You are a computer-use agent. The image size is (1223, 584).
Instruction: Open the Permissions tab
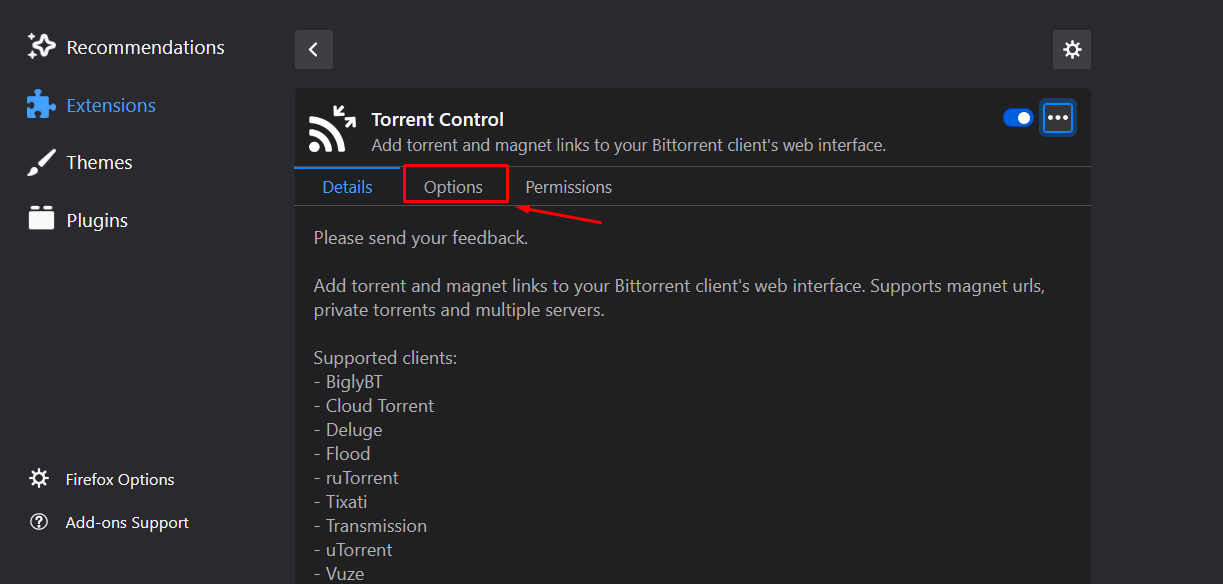567,186
